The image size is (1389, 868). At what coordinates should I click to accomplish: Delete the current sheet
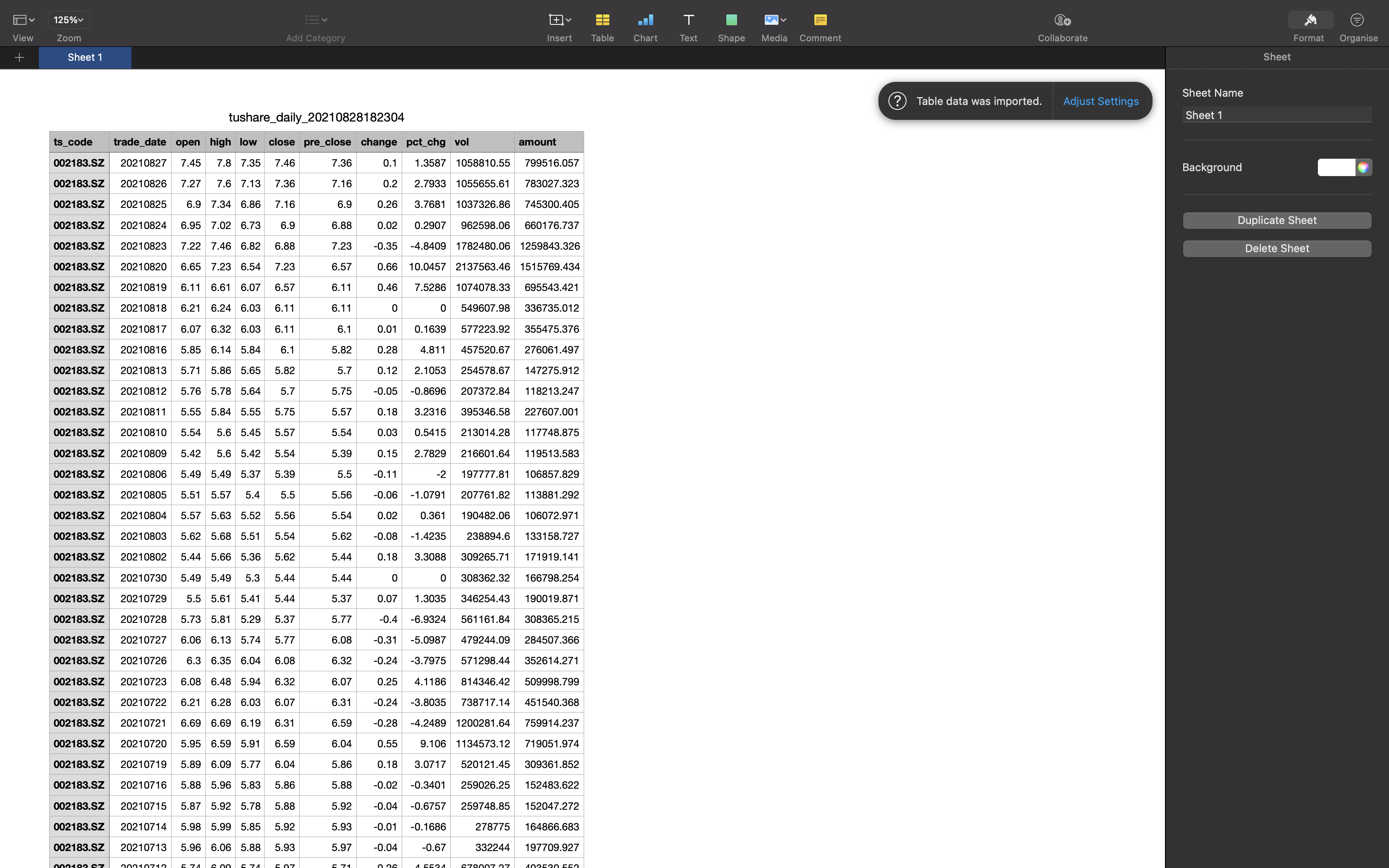[x=1277, y=248]
